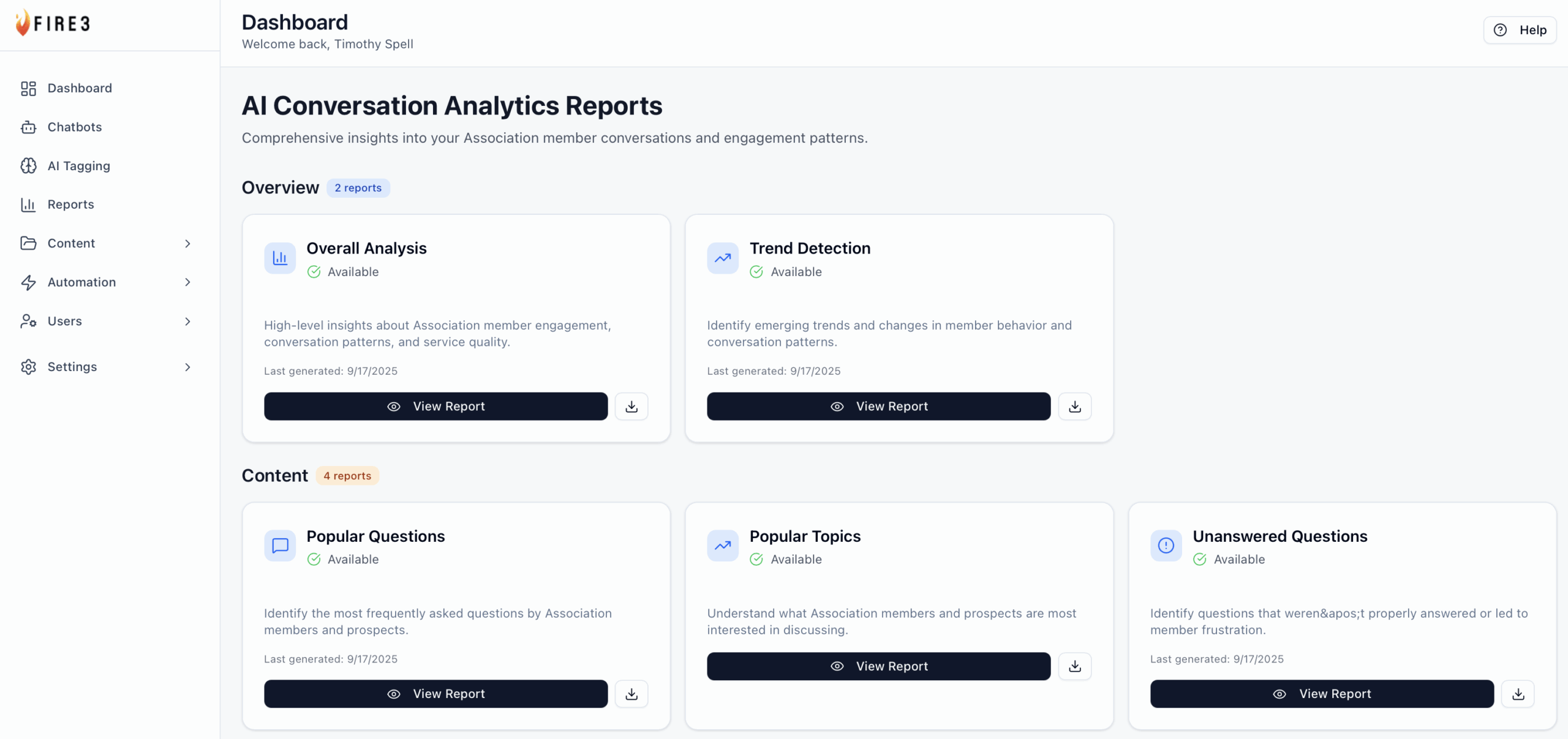Screen dimensions: 1568x739
Task: Click the Overall Analysis card title
Action: point(366,248)
